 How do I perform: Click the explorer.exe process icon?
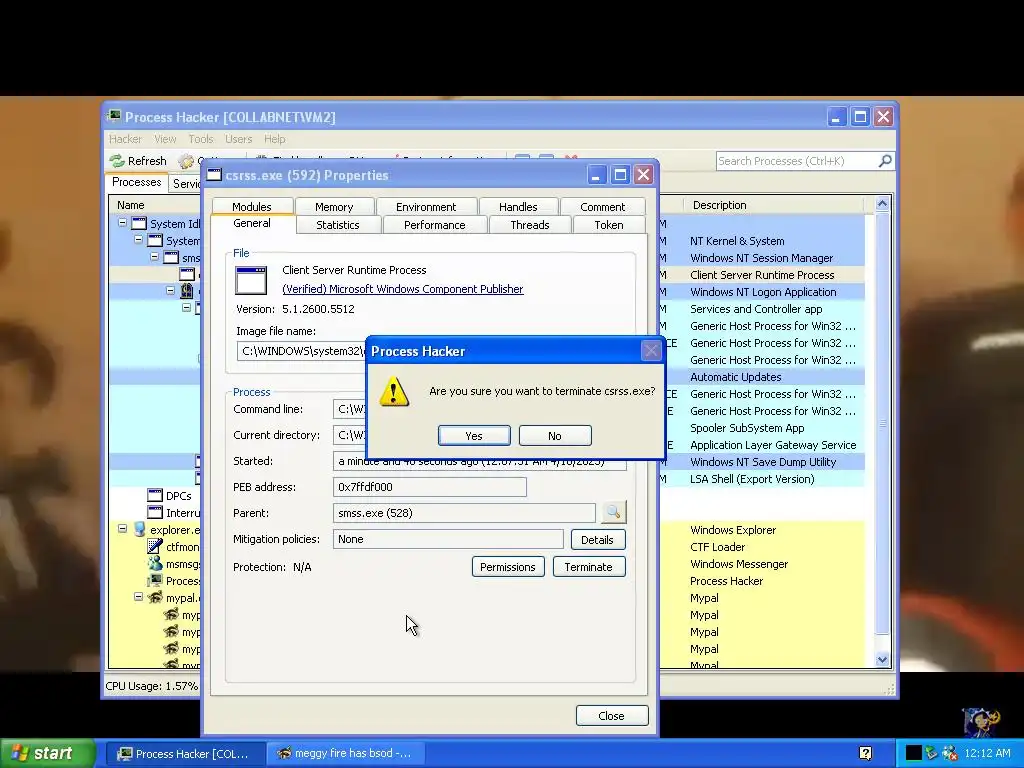pyautogui.click(x=139, y=529)
